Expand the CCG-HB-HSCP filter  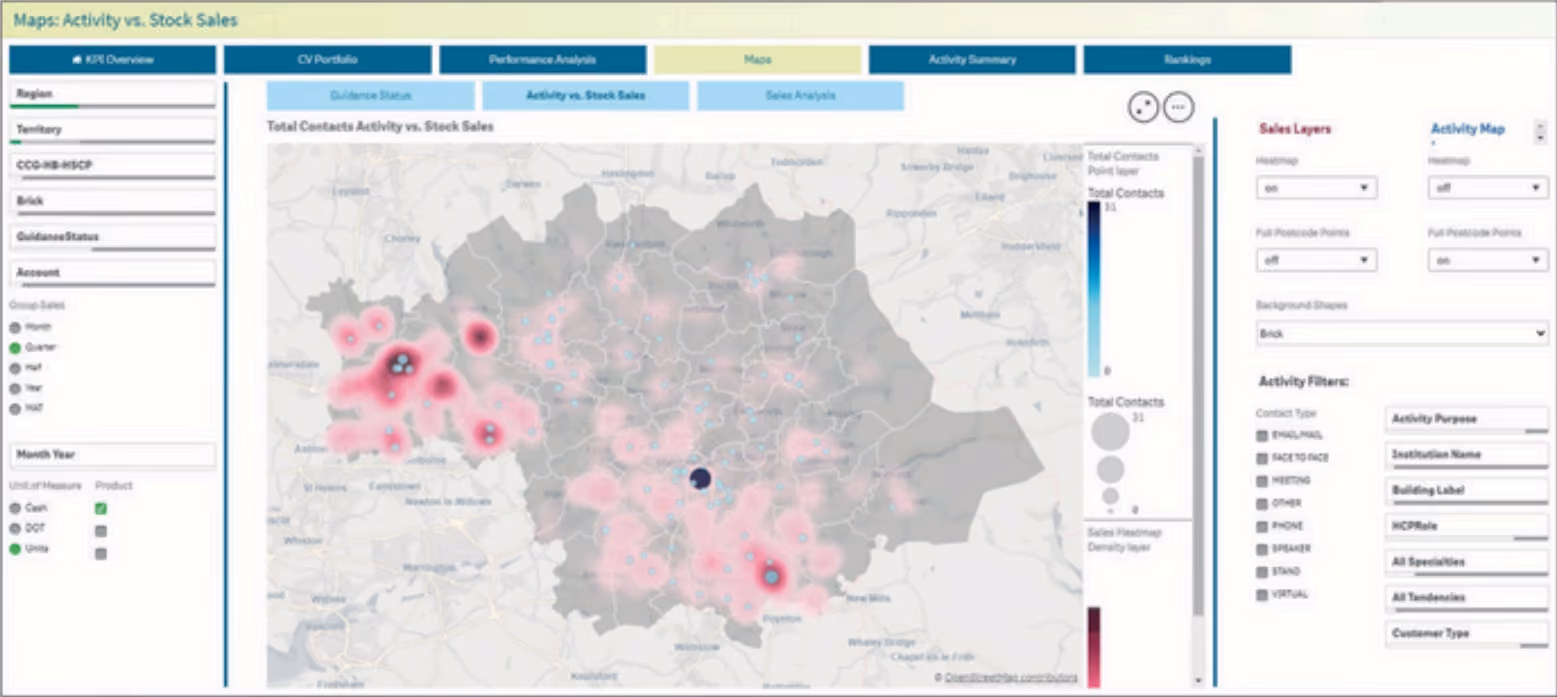click(x=113, y=166)
